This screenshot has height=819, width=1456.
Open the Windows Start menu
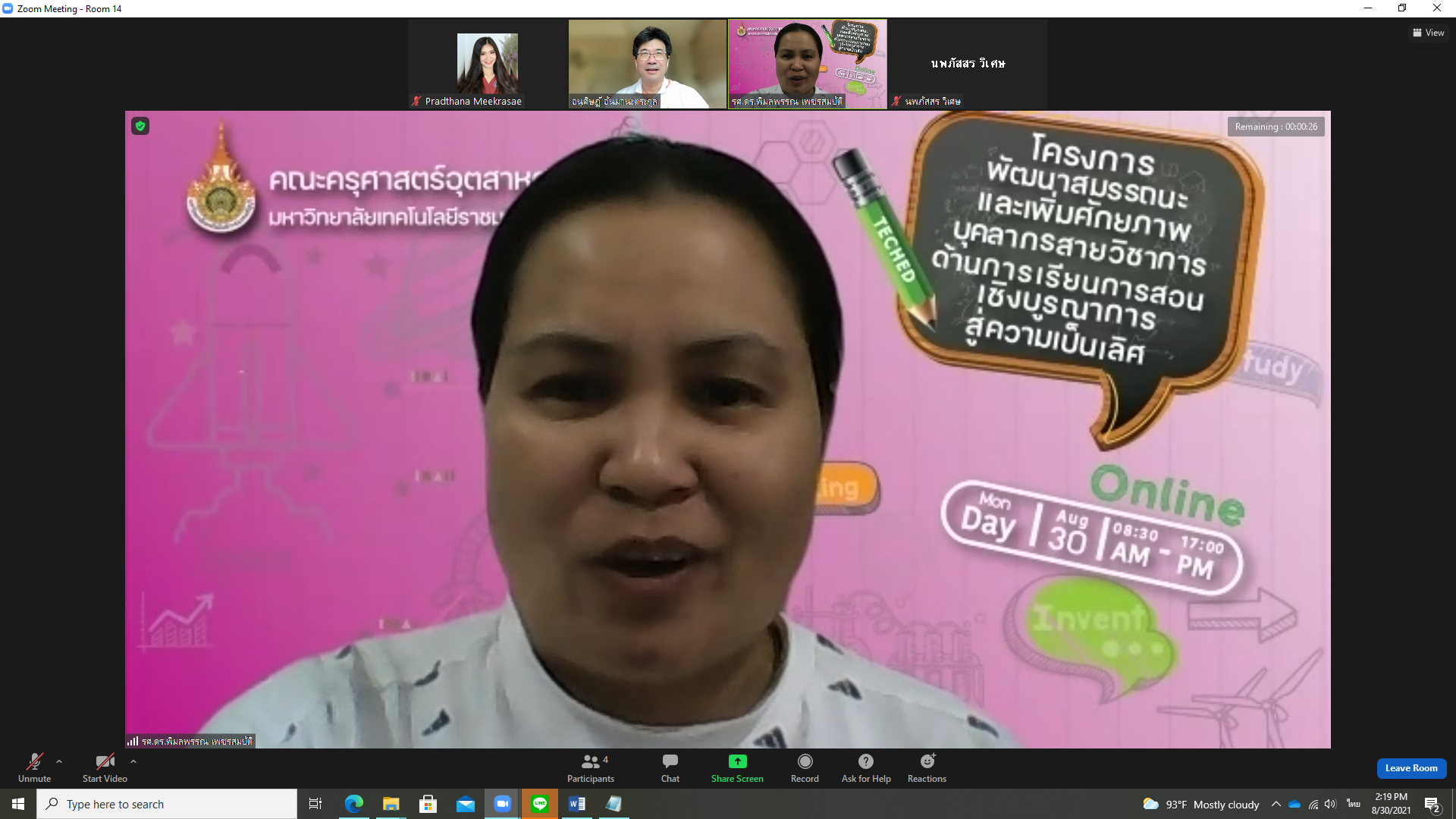click(18, 804)
